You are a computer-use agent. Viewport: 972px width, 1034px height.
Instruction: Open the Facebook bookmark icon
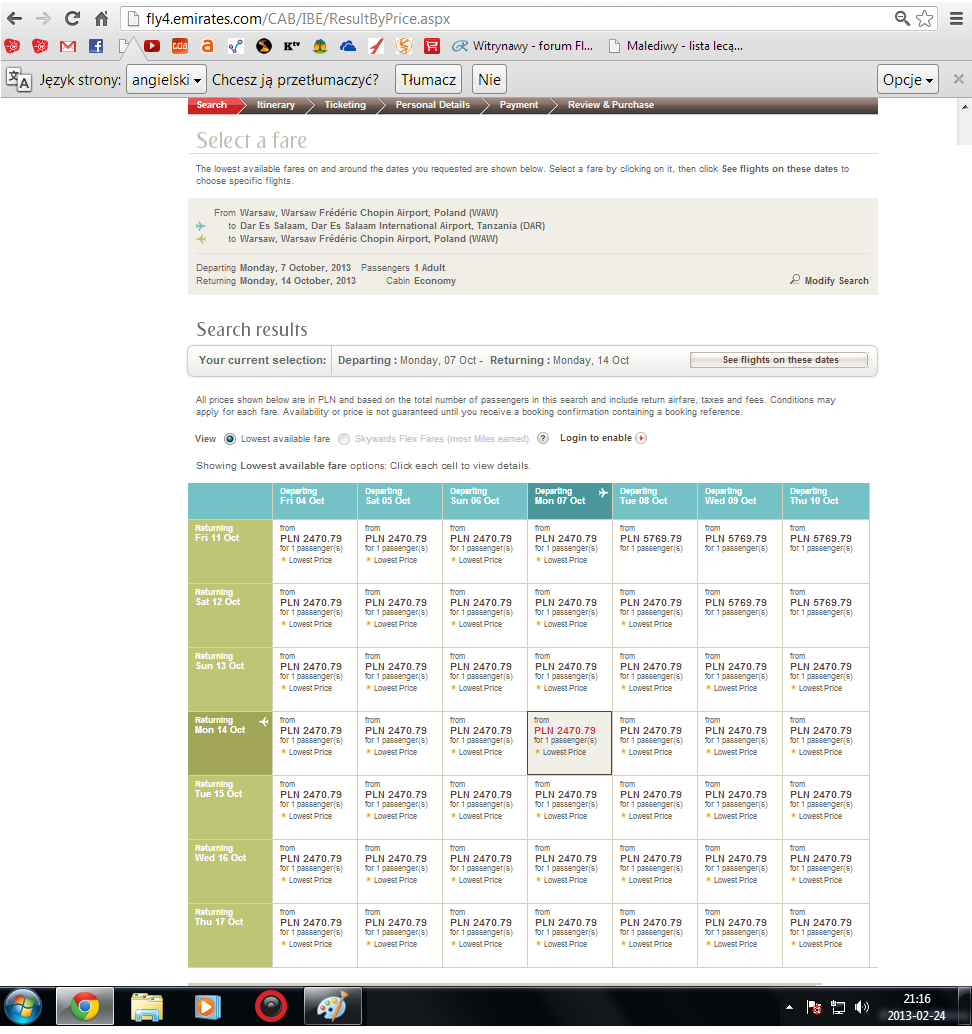pos(96,46)
